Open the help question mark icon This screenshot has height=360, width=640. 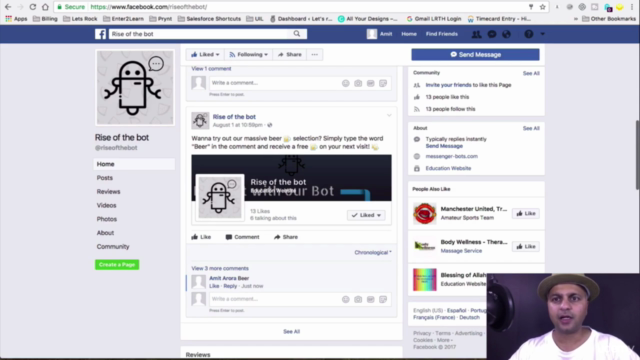click(x=529, y=34)
